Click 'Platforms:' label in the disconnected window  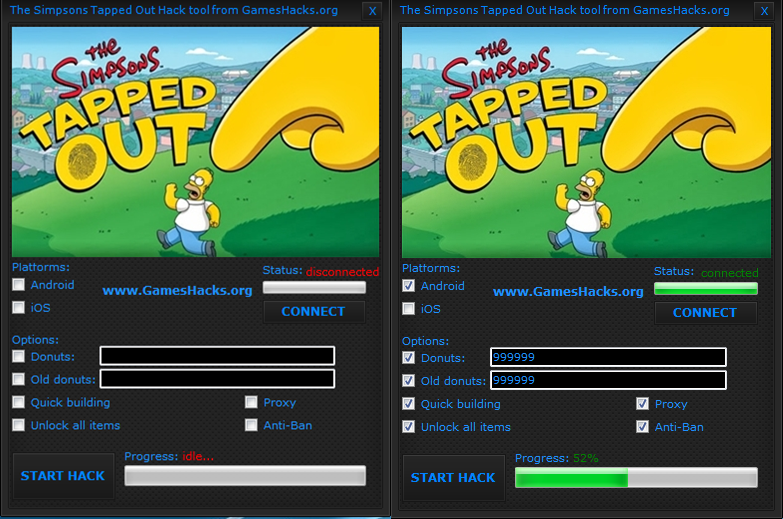pyautogui.click(x=41, y=267)
